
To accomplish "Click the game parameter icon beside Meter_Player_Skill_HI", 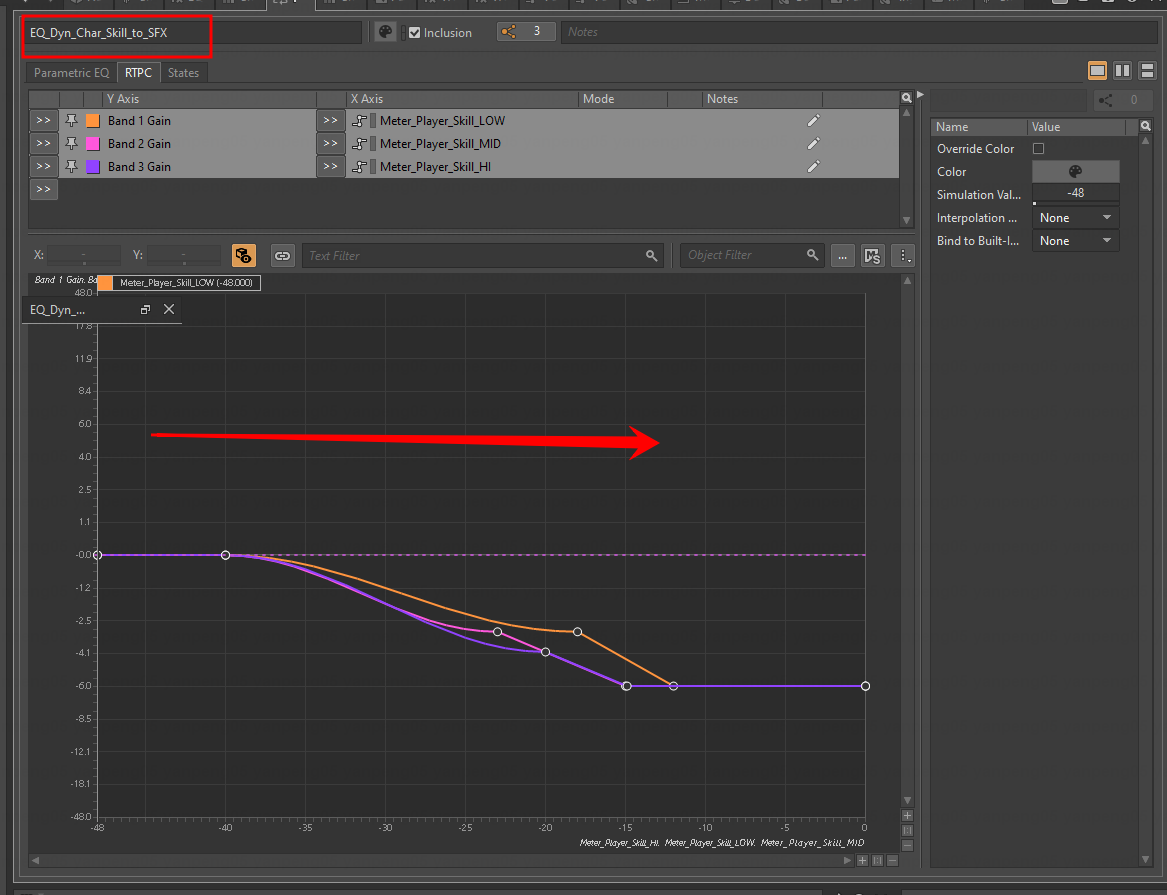I will pos(359,167).
